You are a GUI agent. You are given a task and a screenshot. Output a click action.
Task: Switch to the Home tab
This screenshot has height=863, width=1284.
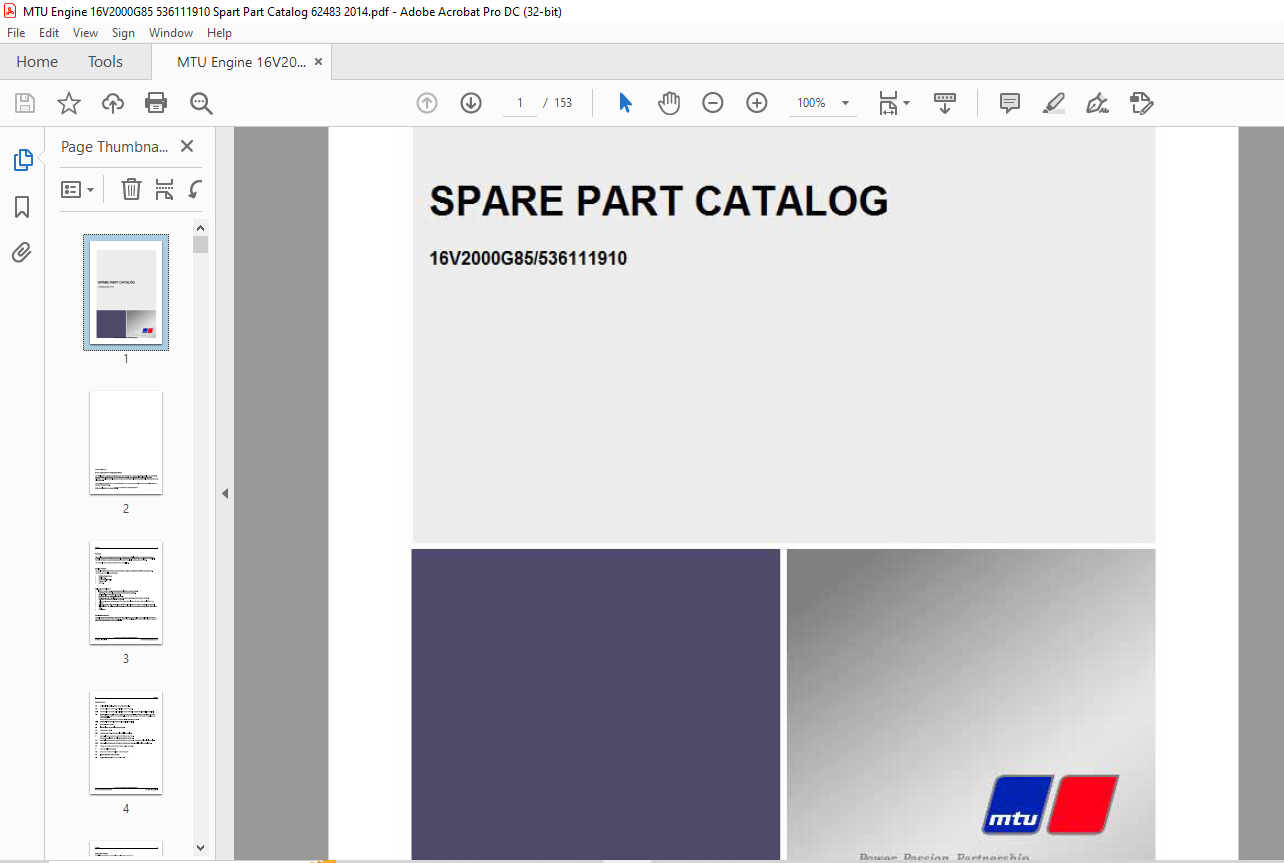coord(37,62)
